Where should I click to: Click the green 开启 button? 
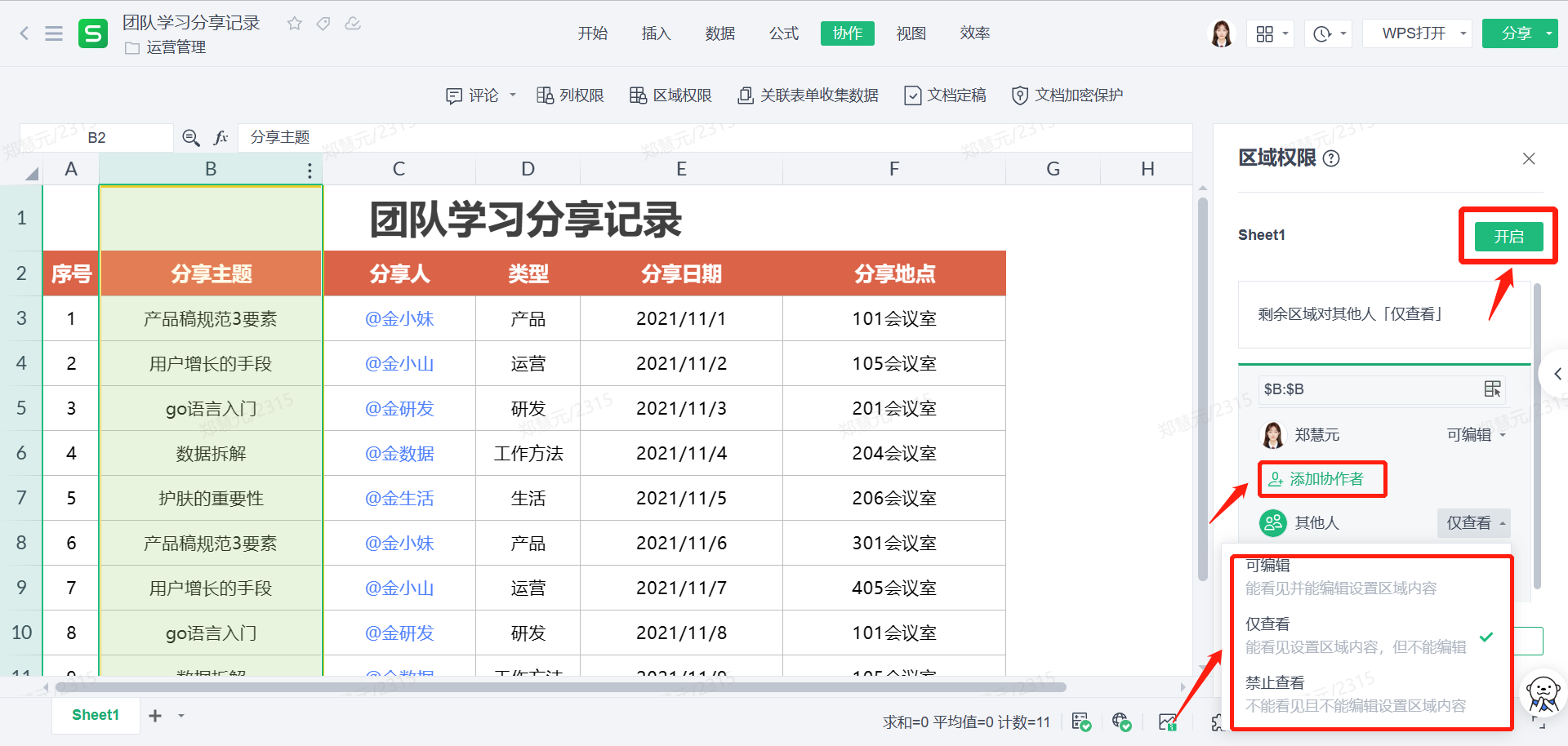tap(1509, 237)
